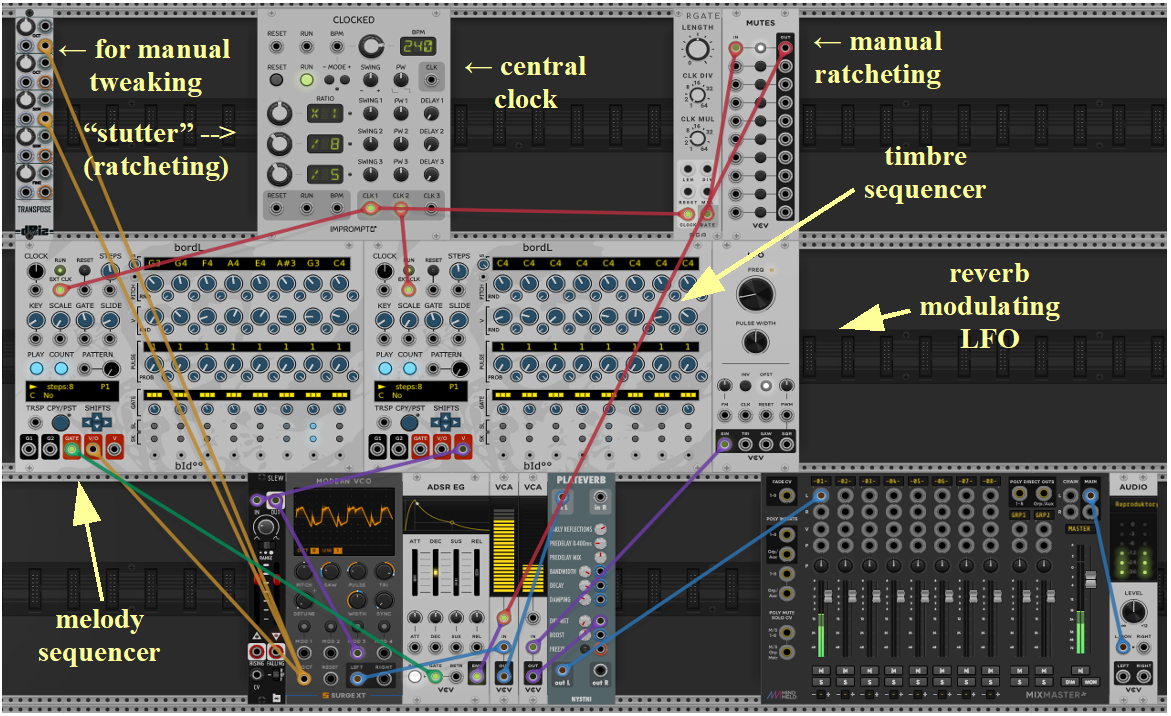Click the MODE minus button on Clocked

[329, 79]
